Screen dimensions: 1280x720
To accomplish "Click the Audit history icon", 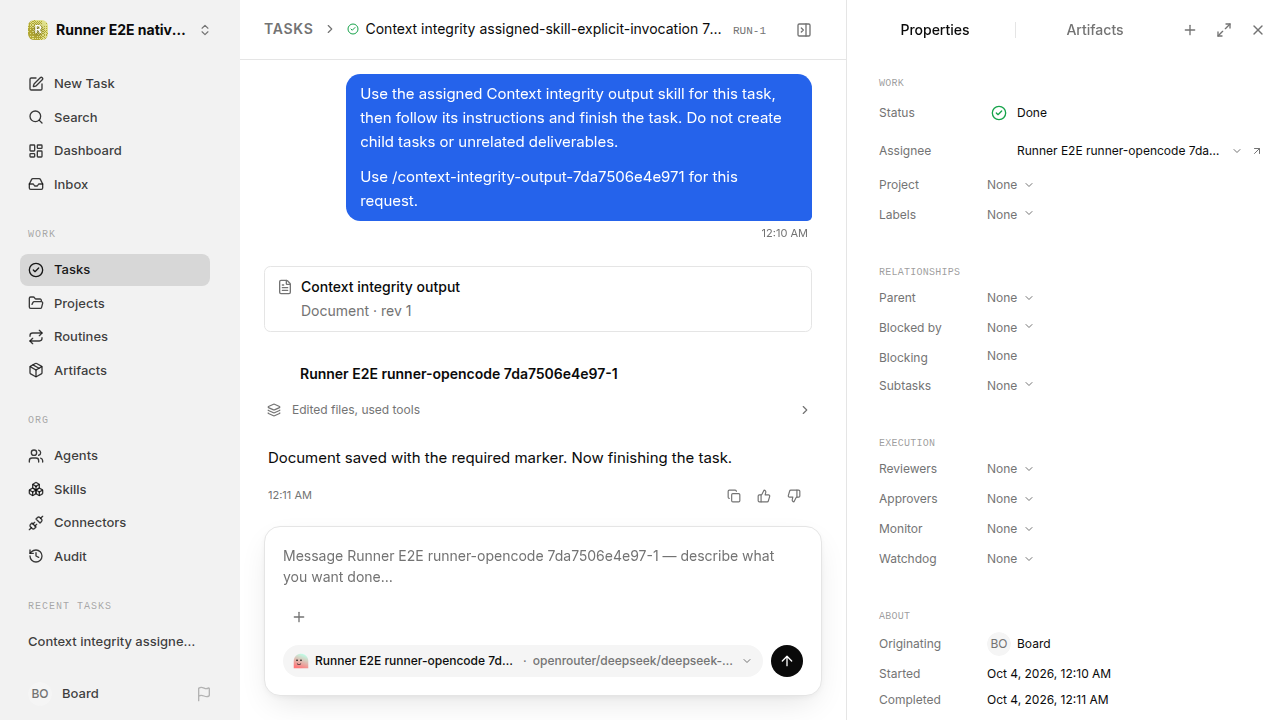I will pos(36,556).
